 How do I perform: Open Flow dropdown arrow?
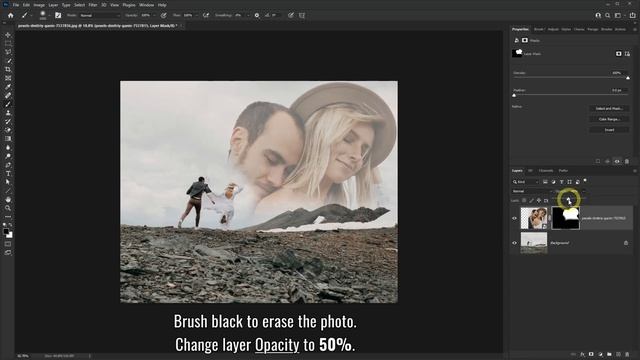[197, 16]
